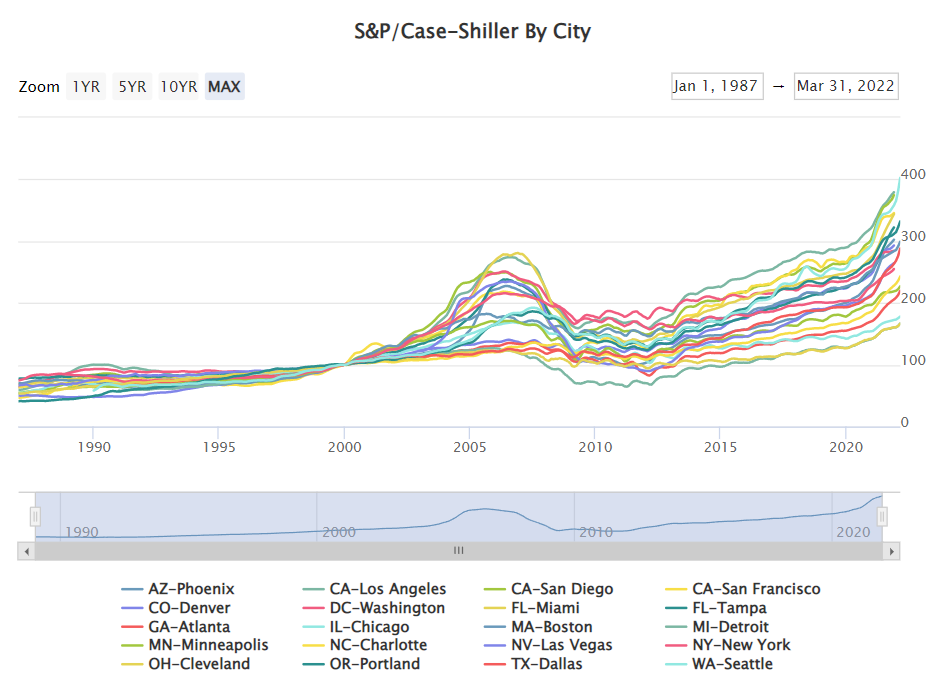Toggle DC-Washington series in legend
Viewport: 935px width, 679px height.
[374, 608]
